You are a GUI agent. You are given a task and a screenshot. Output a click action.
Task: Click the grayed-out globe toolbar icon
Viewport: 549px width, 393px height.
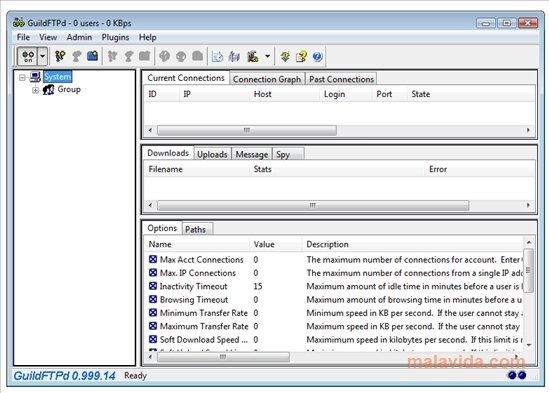click(165, 56)
